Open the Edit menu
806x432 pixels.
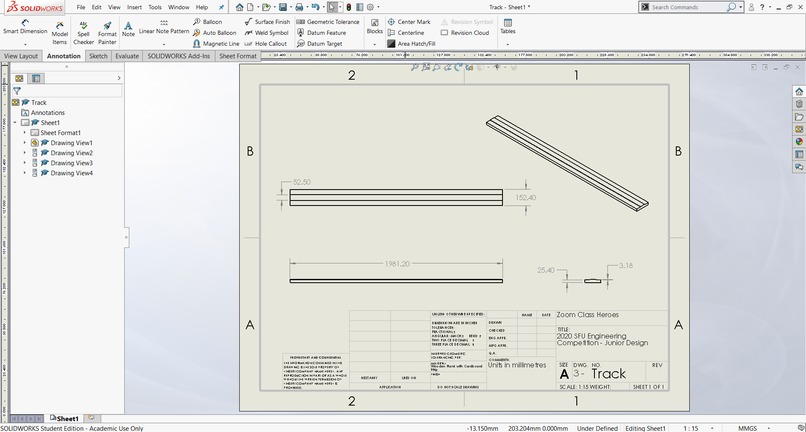[x=97, y=7]
